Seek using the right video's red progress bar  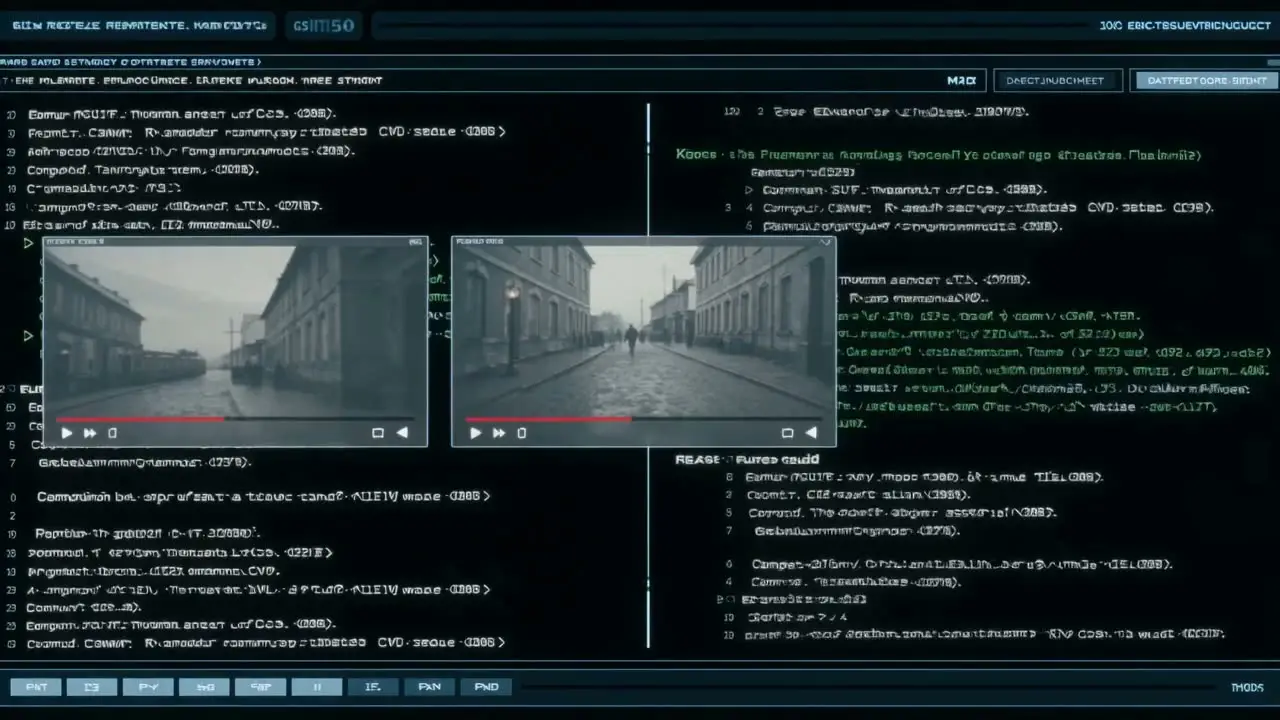pyautogui.click(x=644, y=419)
